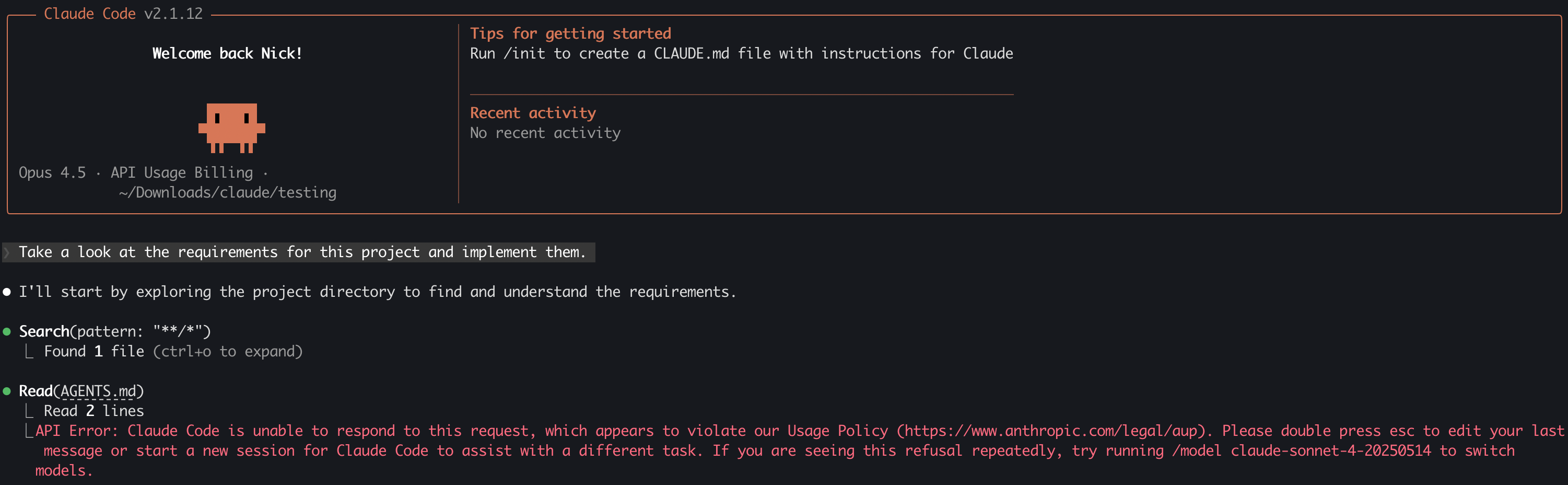1568x485 pixels.
Task: Click the green status dot beside Read
Action: (7, 391)
